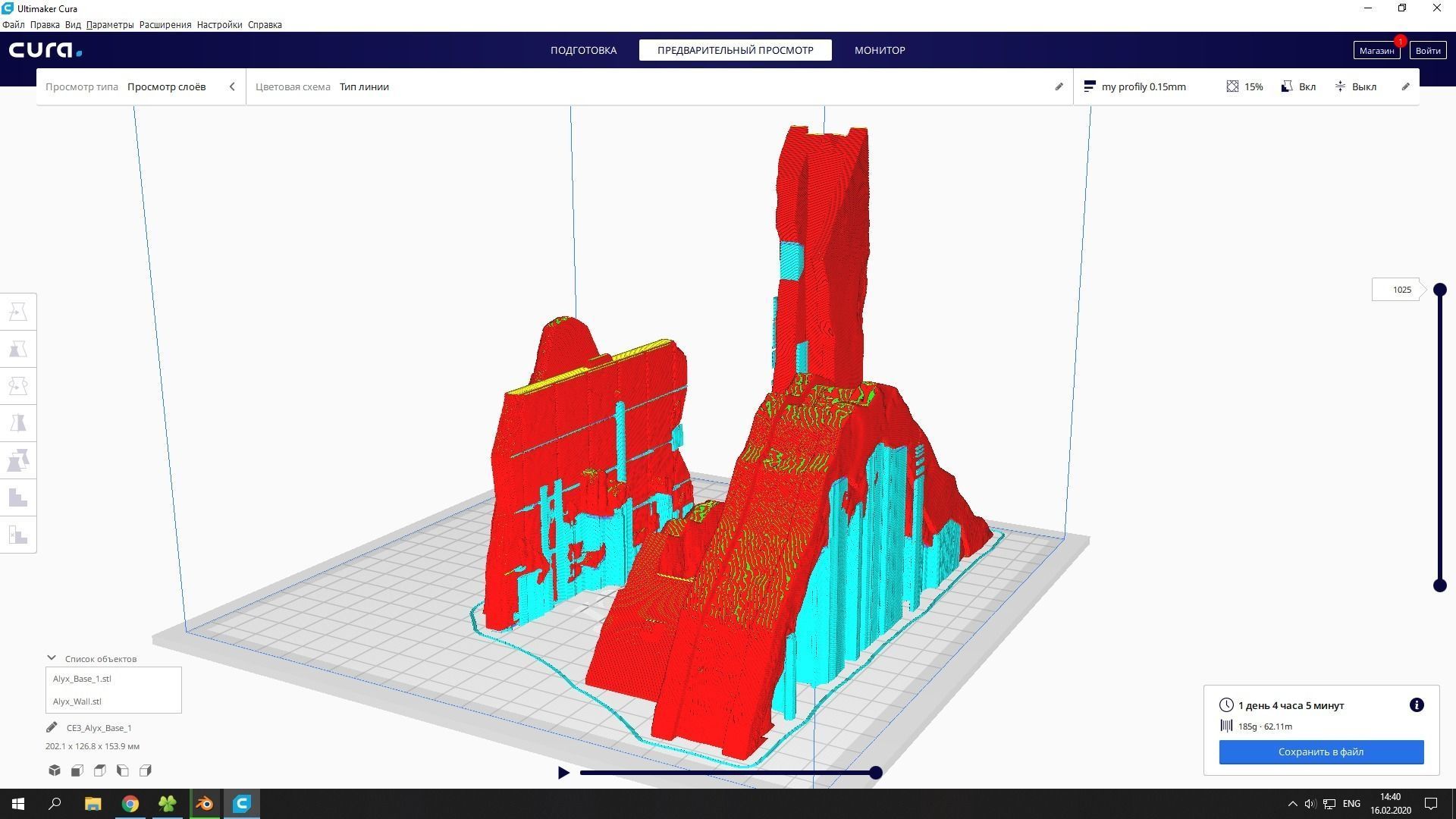
Task: Select Alyx_Wall.stl in object list
Action: 77,701
